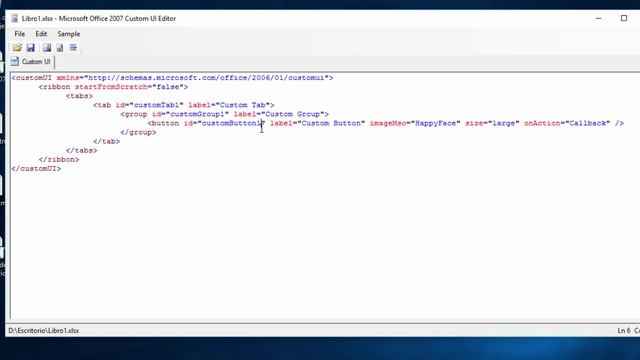Click the closing </customUI> tag

36,169
